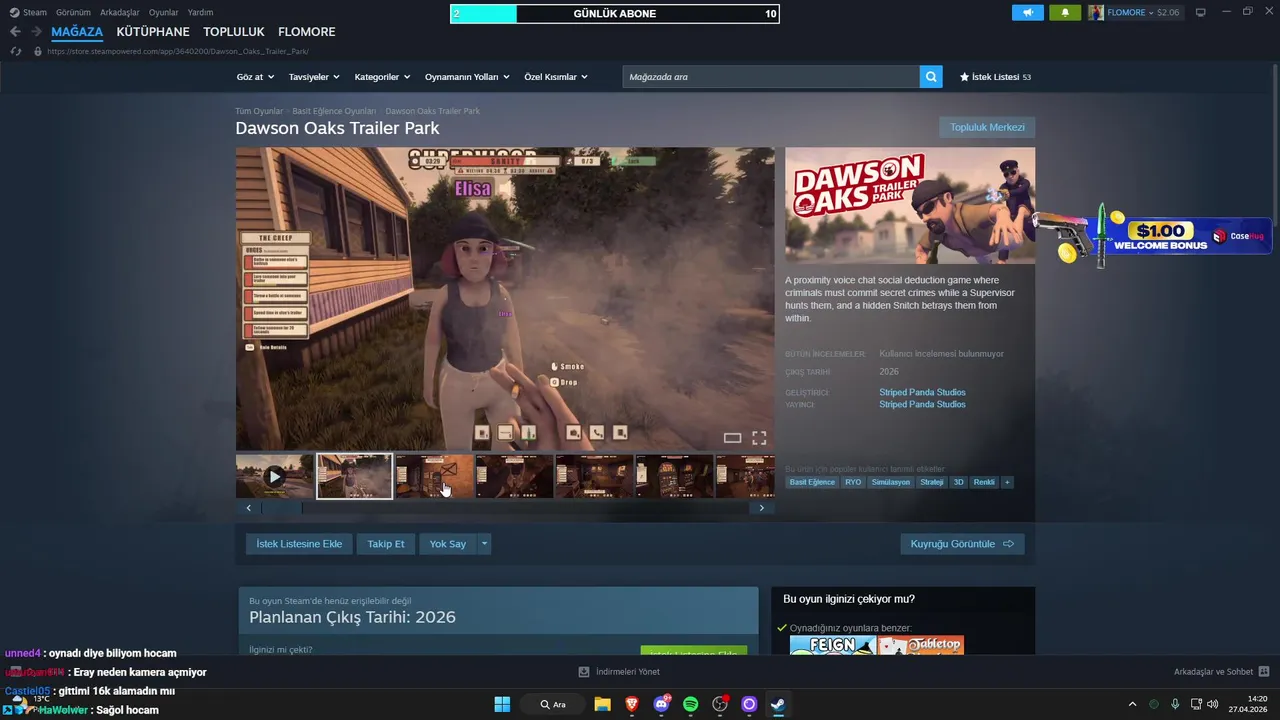
Task: Open the Arkadaşlar menu
Action: (x=120, y=12)
